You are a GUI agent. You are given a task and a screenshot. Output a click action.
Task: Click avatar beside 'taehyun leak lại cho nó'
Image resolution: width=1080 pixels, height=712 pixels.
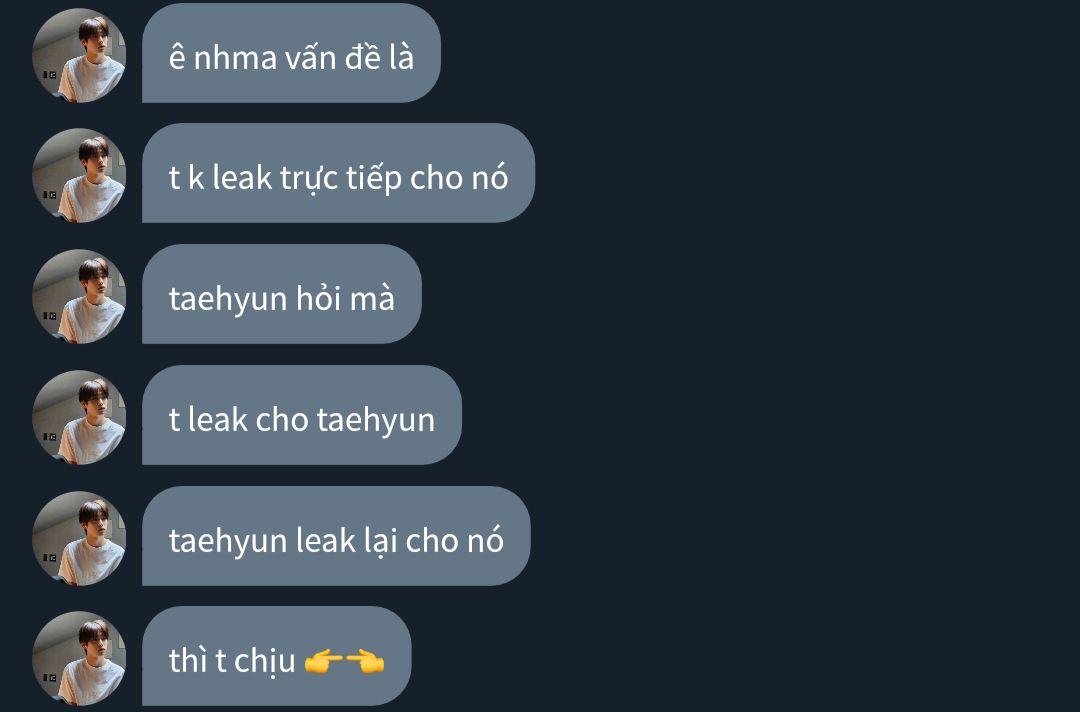pos(79,538)
